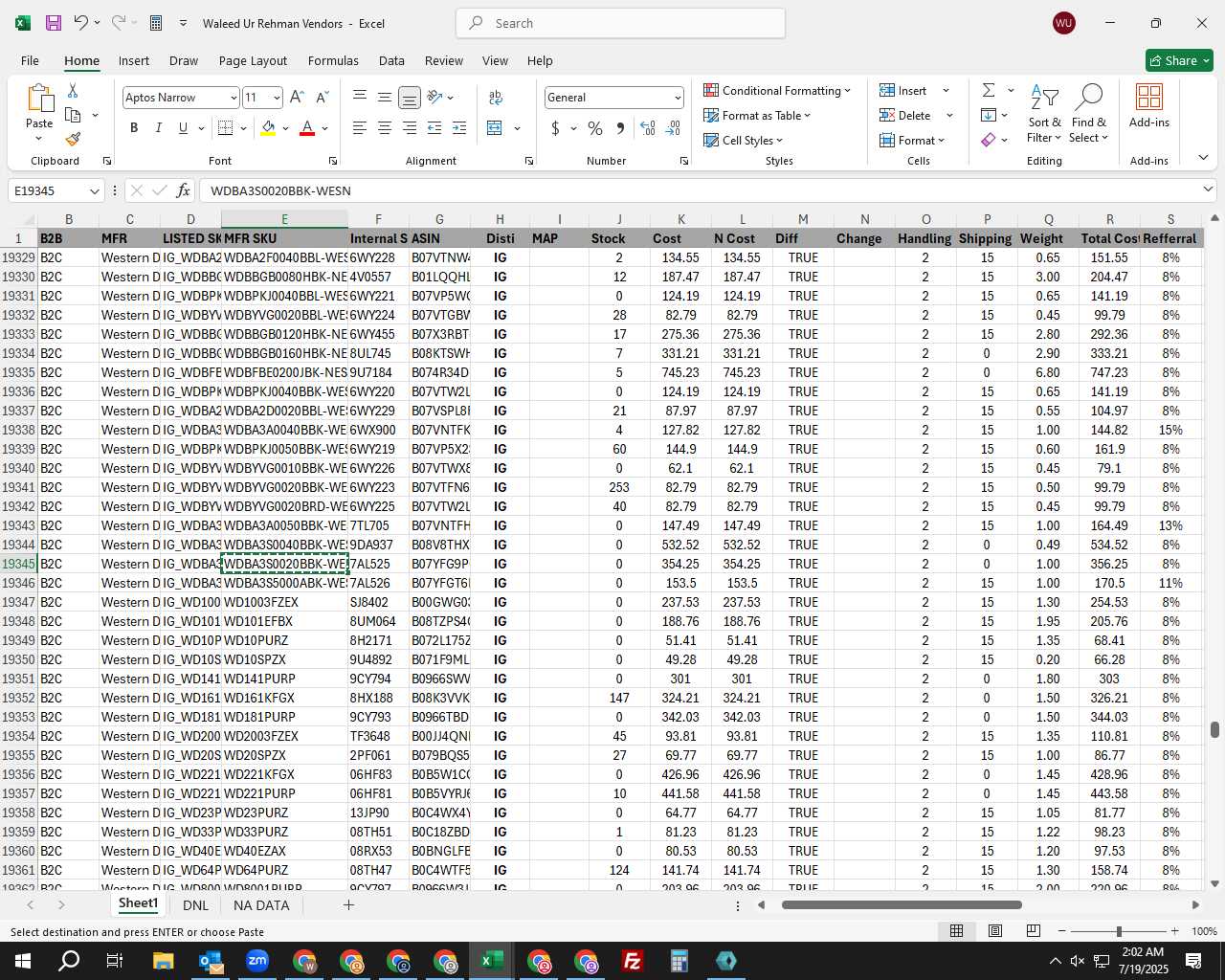Open the Paste options arrow
The width and height of the screenshot is (1225, 980).
pyautogui.click(x=39, y=140)
